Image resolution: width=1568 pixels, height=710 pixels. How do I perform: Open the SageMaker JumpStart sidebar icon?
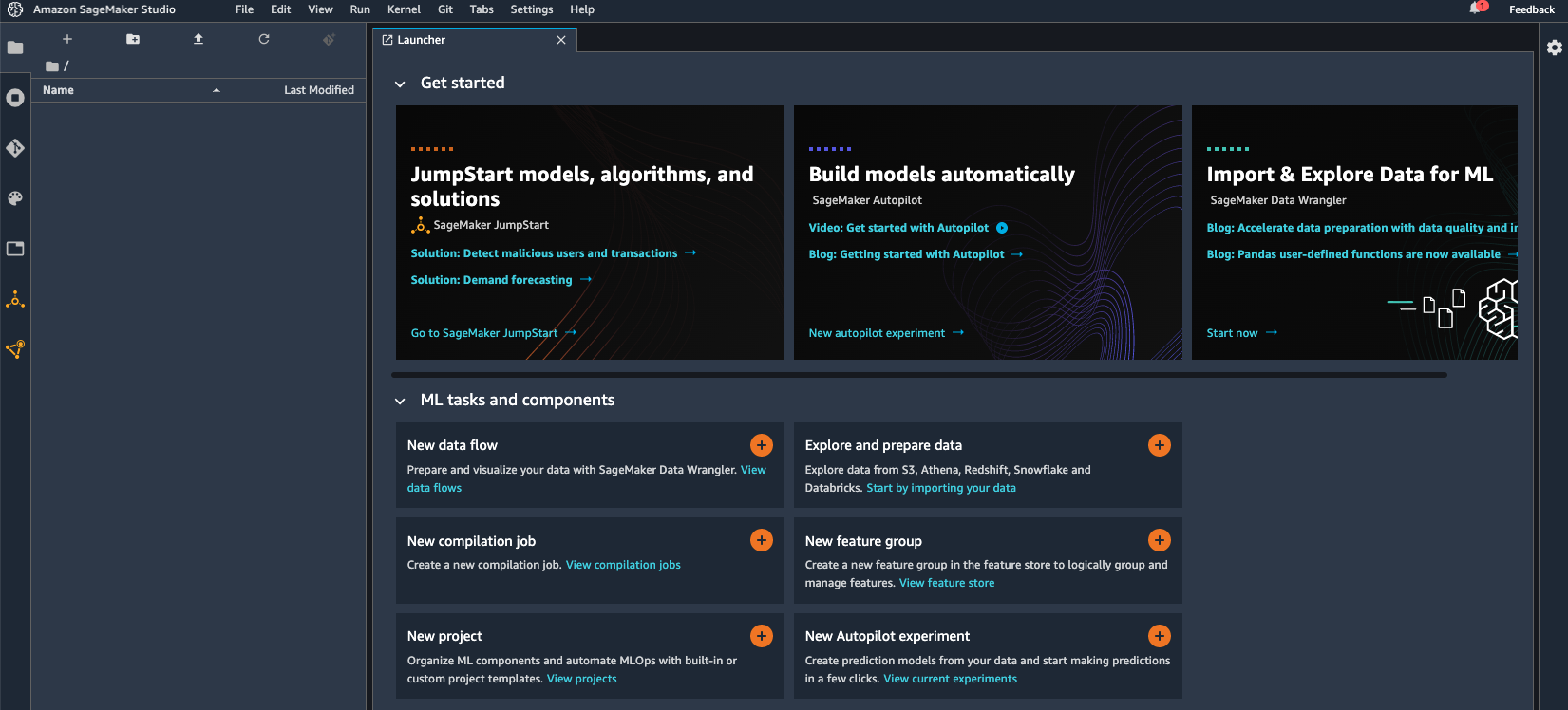15,300
